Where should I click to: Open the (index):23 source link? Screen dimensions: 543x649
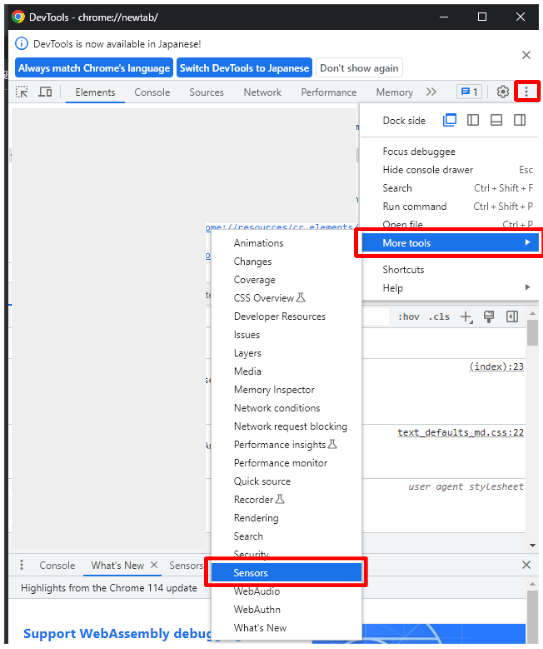[496, 367]
